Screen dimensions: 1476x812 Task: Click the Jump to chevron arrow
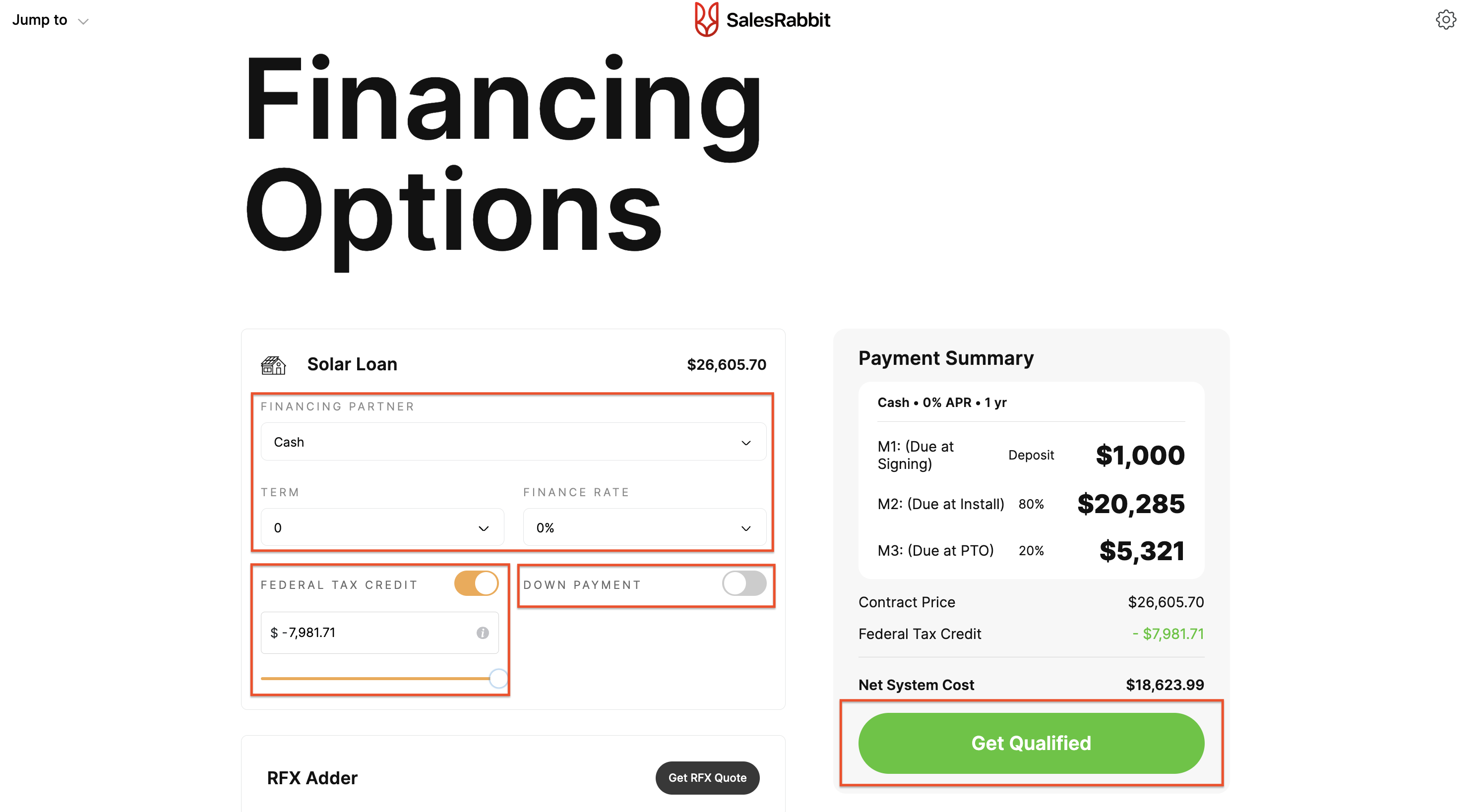pyautogui.click(x=83, y=22)
